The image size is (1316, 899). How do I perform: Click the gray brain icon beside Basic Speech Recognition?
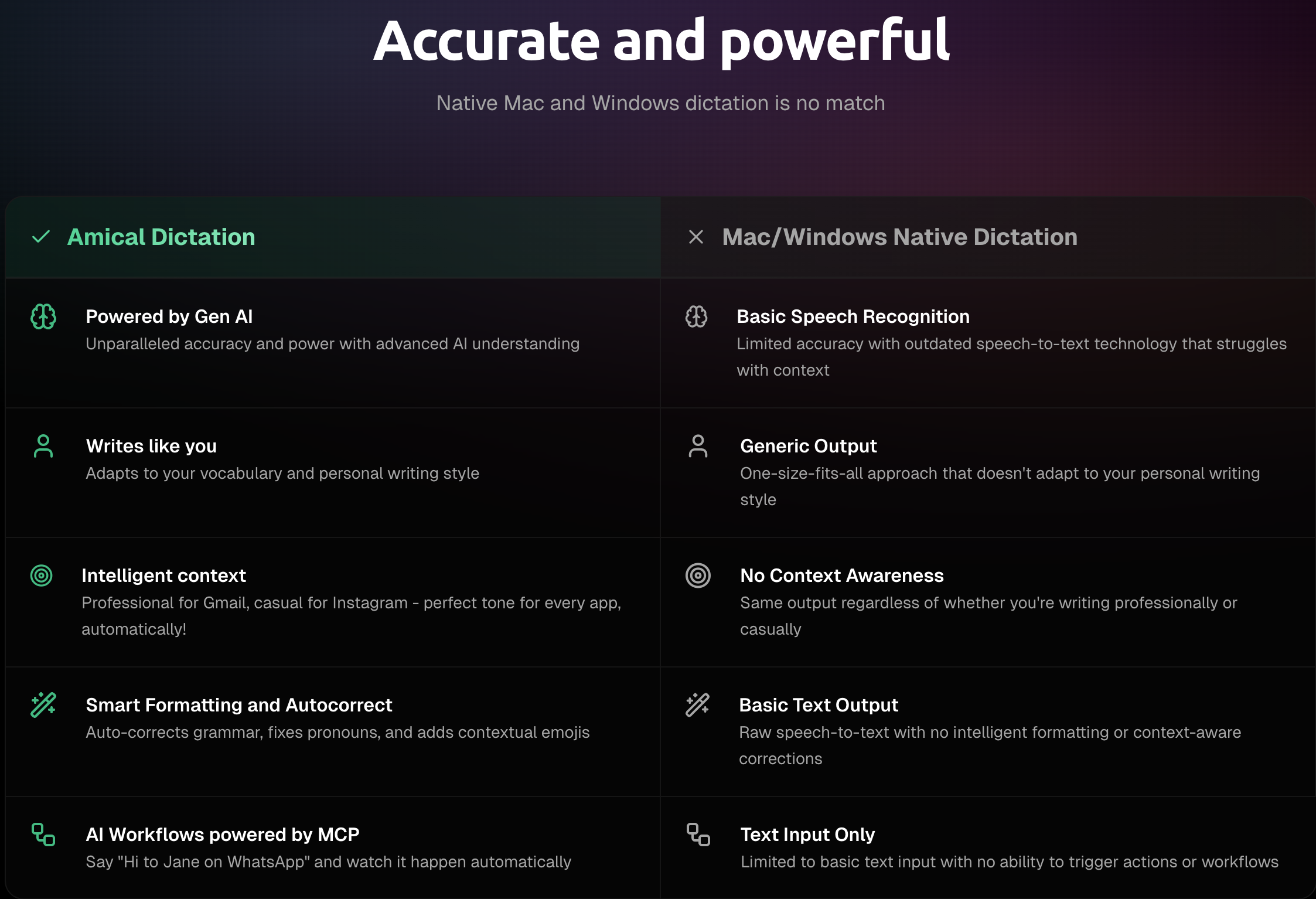tap(697, 316)
